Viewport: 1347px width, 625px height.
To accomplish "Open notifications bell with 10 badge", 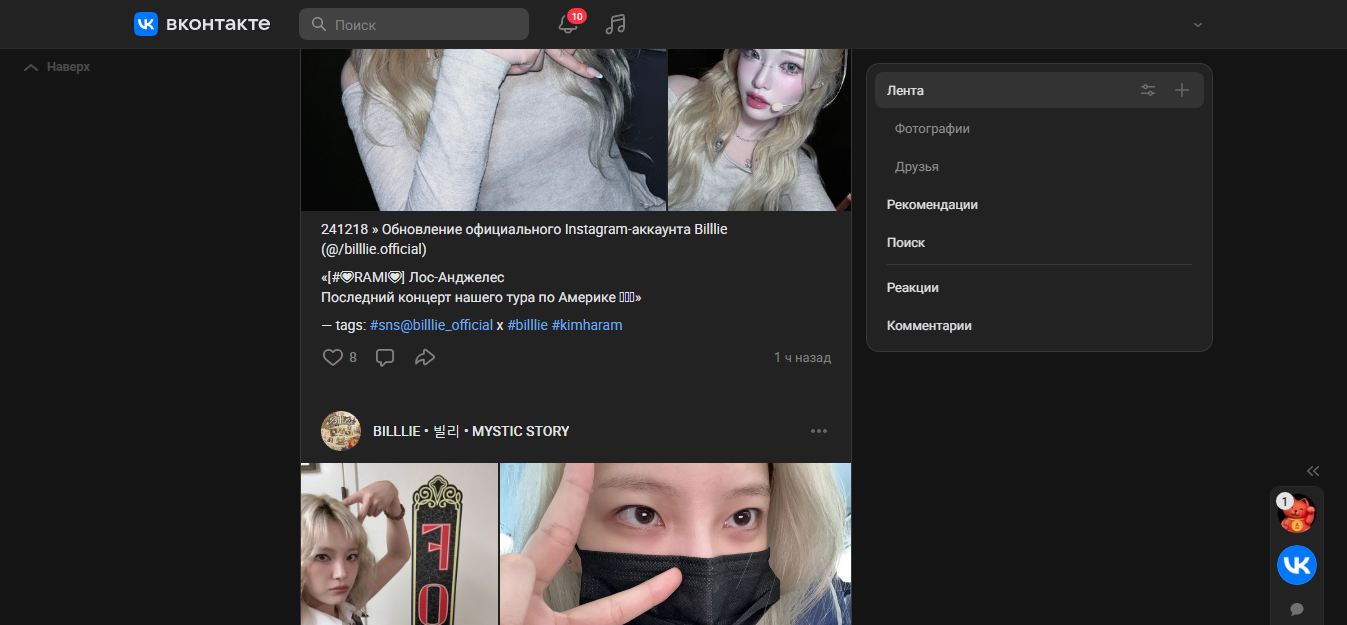I will (569, 24).
